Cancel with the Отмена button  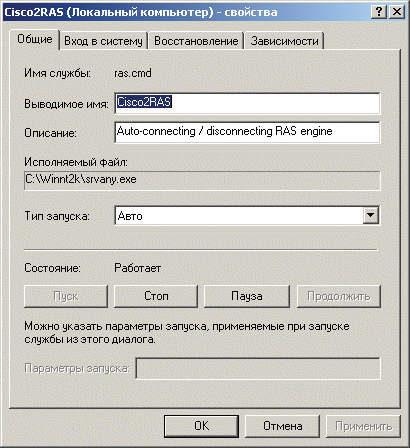tap(283, 426)
